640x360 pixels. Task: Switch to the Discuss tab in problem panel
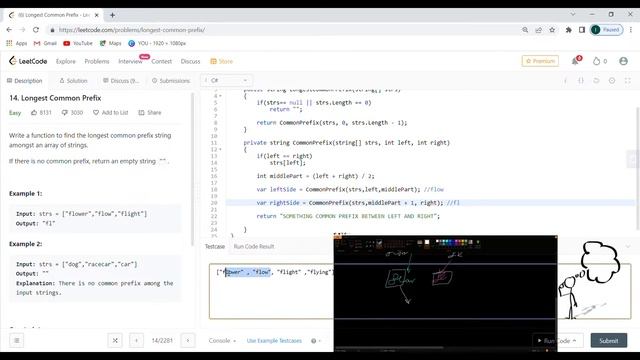(x=121, y=81)
